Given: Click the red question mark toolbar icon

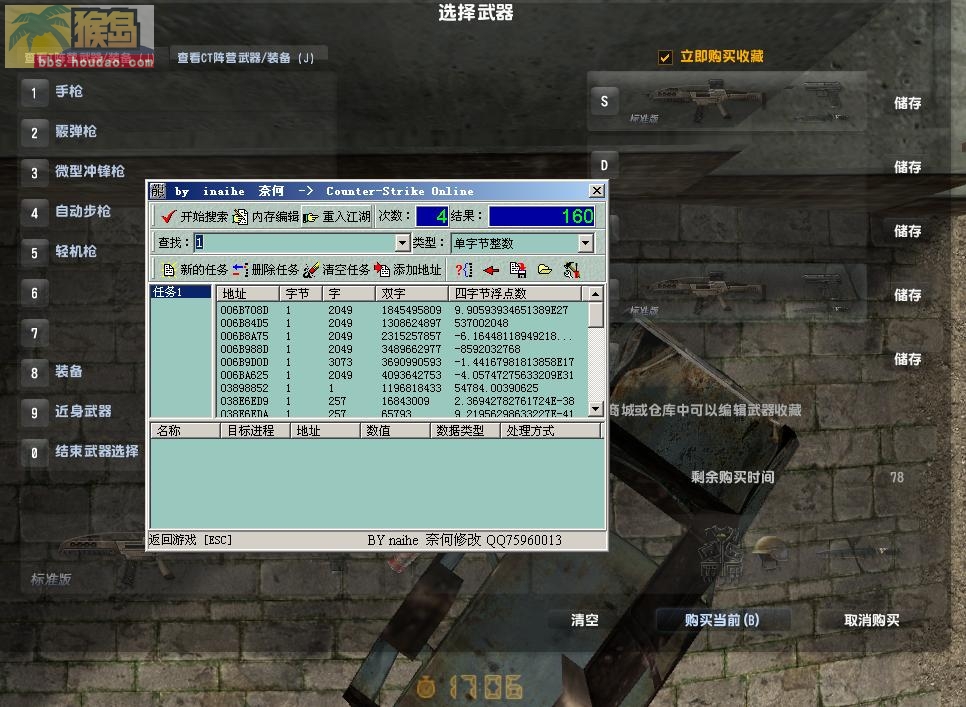Looking at the screenshot, I should pos(464,270).
